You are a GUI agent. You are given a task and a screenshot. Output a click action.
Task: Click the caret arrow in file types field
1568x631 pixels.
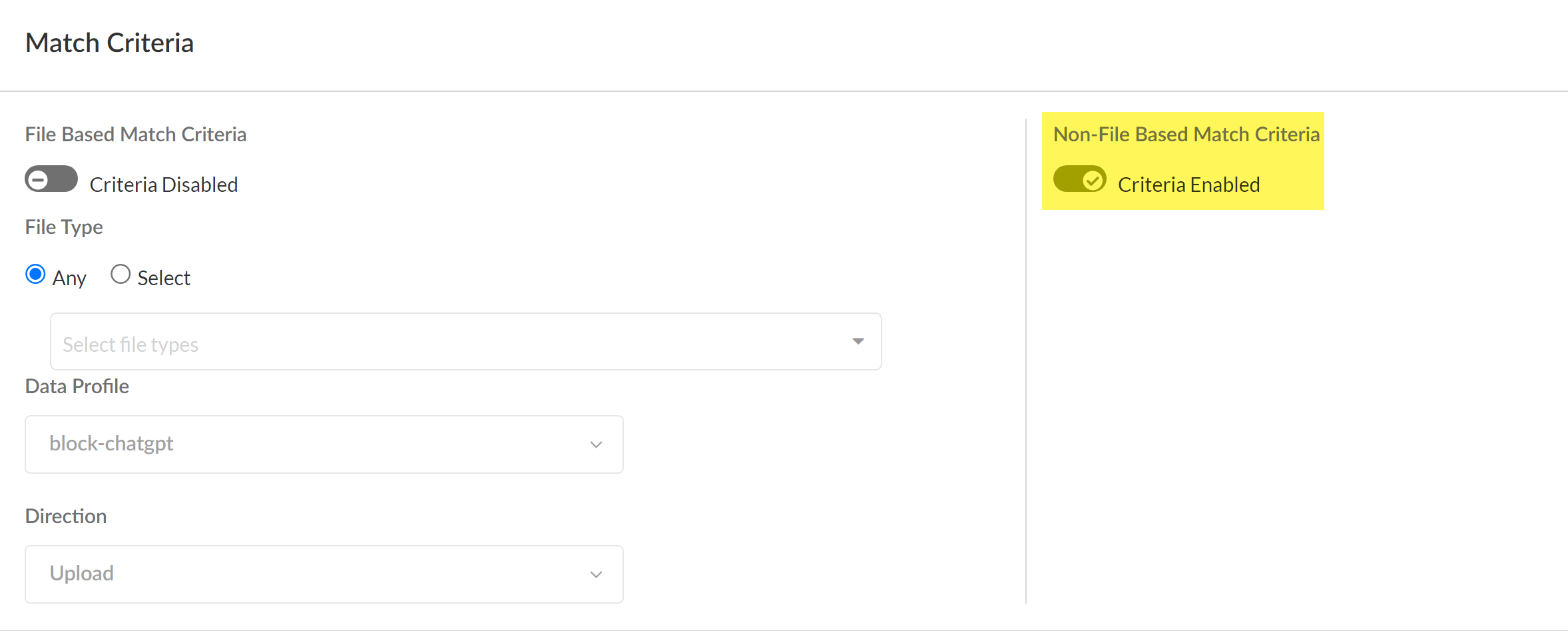point(858,341)
